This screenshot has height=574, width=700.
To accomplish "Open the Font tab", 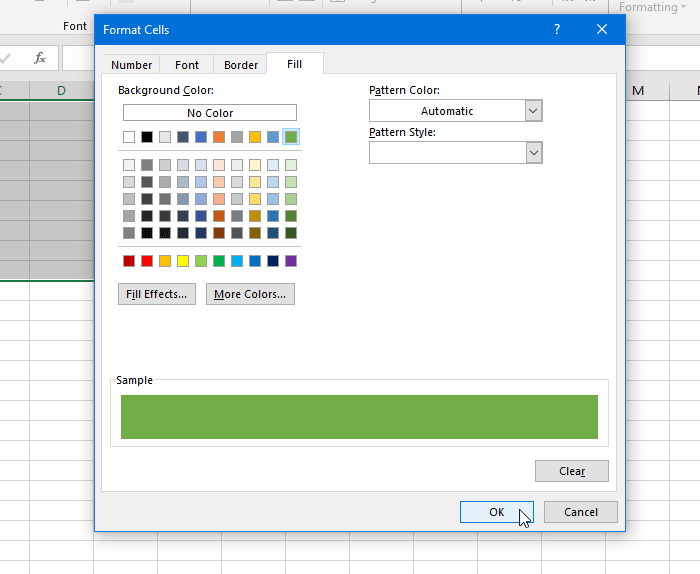I will (187, 65).
